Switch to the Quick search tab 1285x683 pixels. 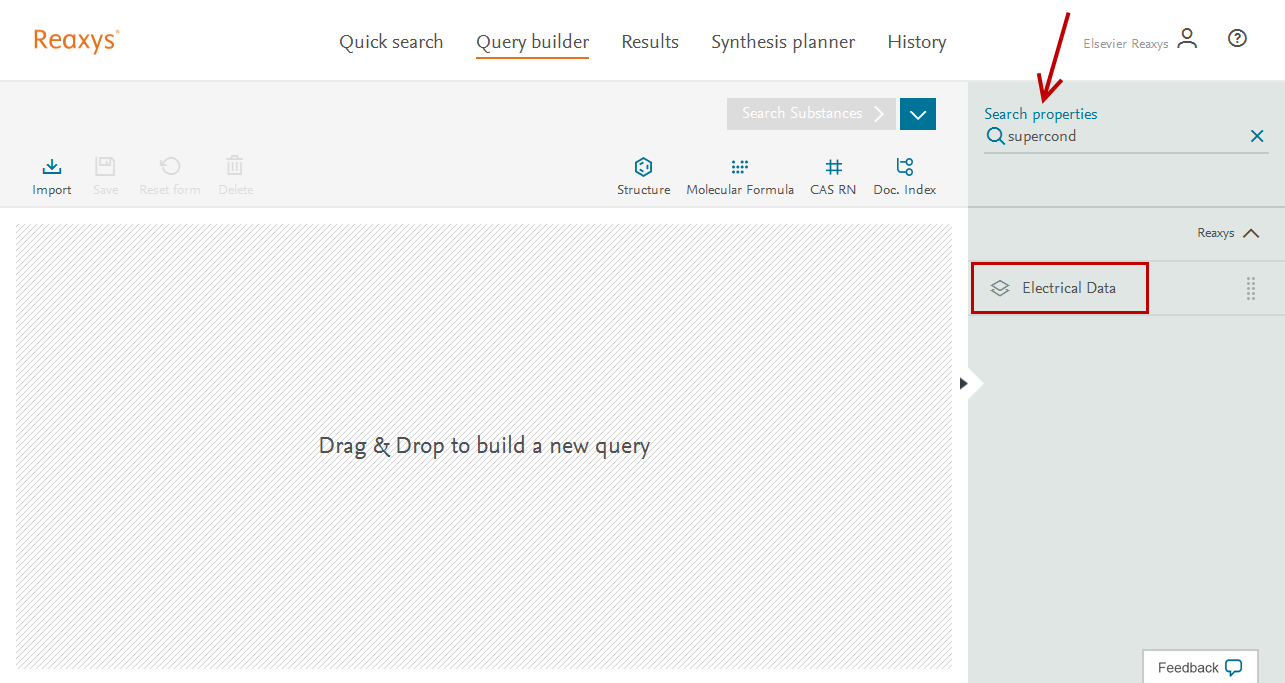[391, 42]
